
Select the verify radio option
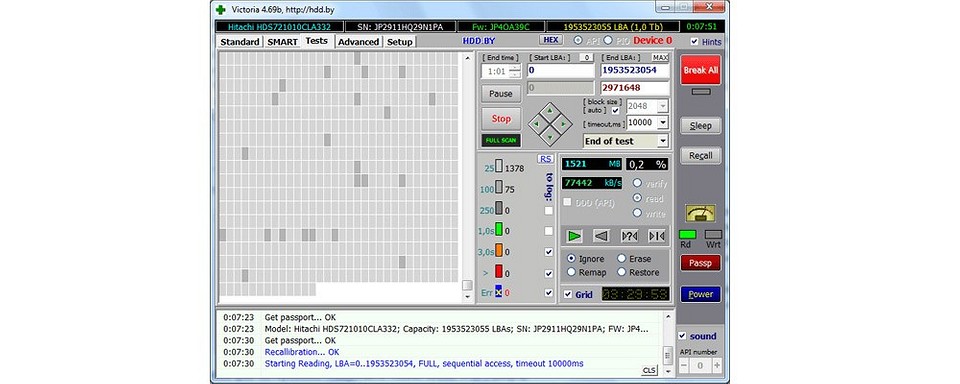pos(637,183)
